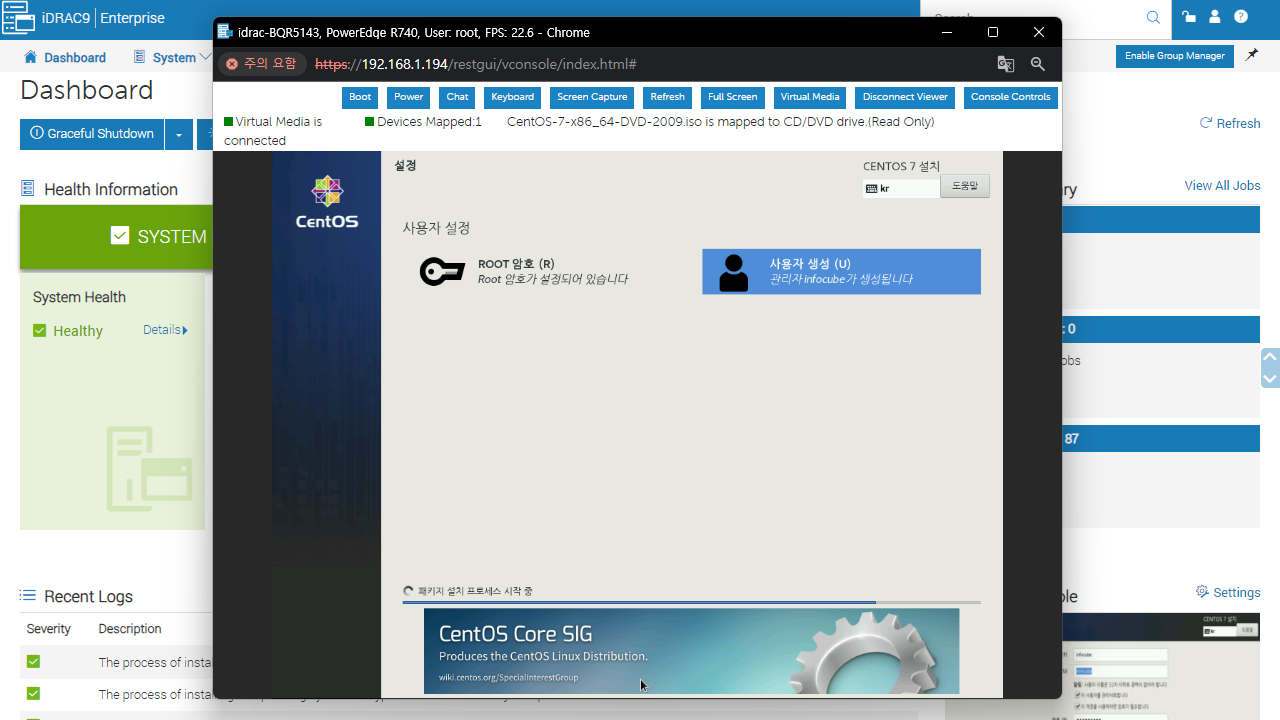Viewport: 1280px width, 720px height.
Task: Click the iDRAC search magnifier icon
Action: [1153, 17]
